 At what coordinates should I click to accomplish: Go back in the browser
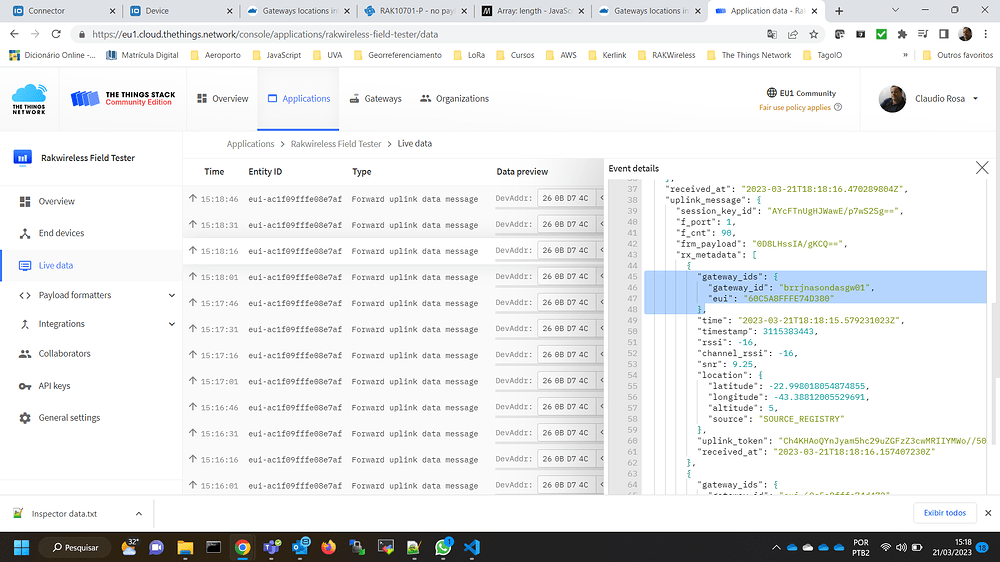[x=14, y=34]
